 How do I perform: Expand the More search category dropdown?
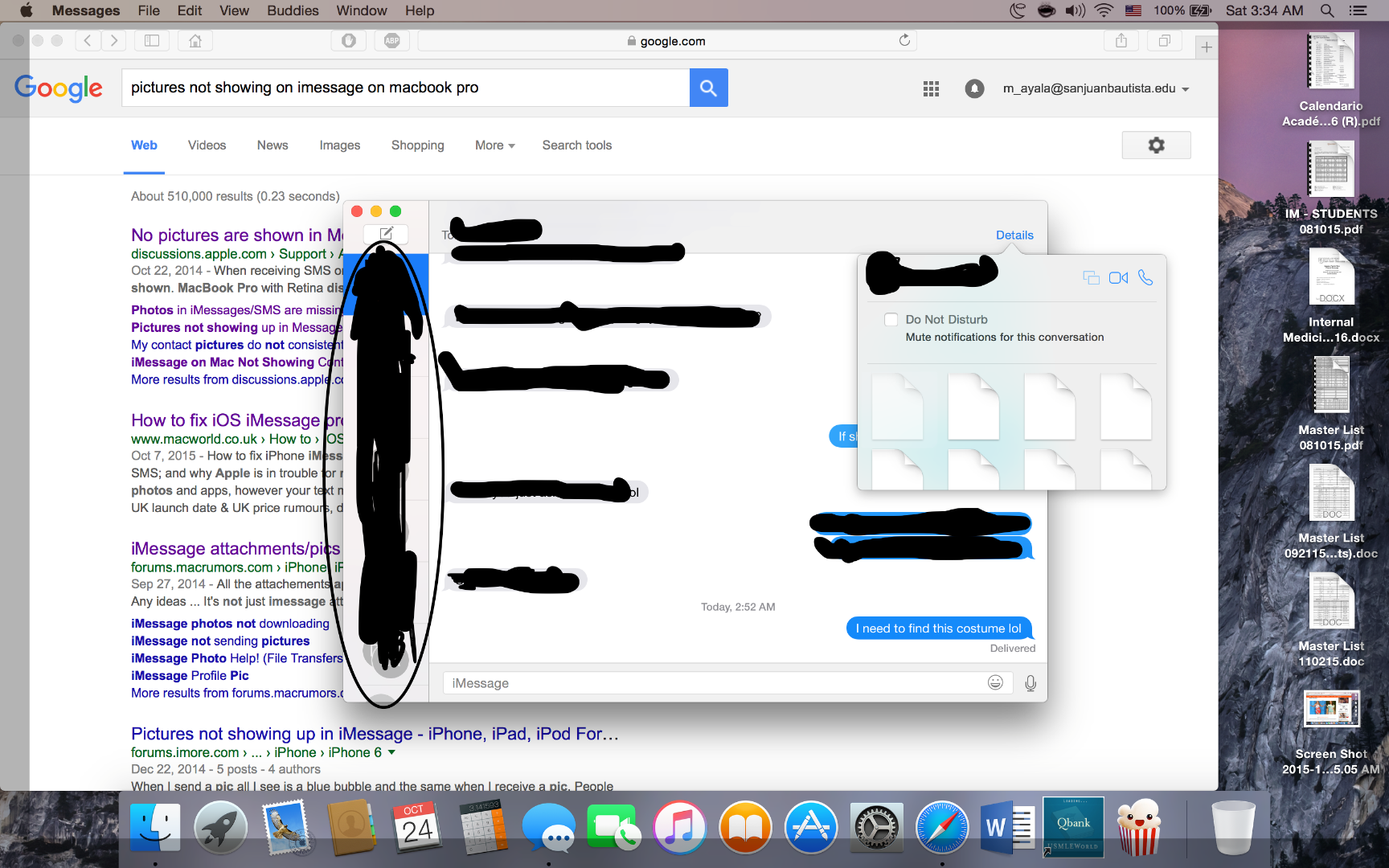click(x=495, y=145)
